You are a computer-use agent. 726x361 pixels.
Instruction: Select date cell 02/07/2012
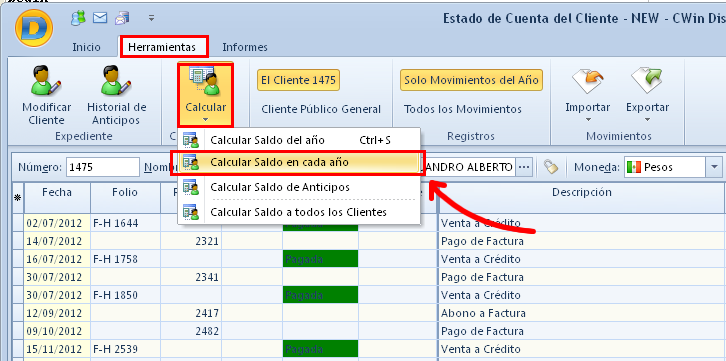[x=57, y=223]
